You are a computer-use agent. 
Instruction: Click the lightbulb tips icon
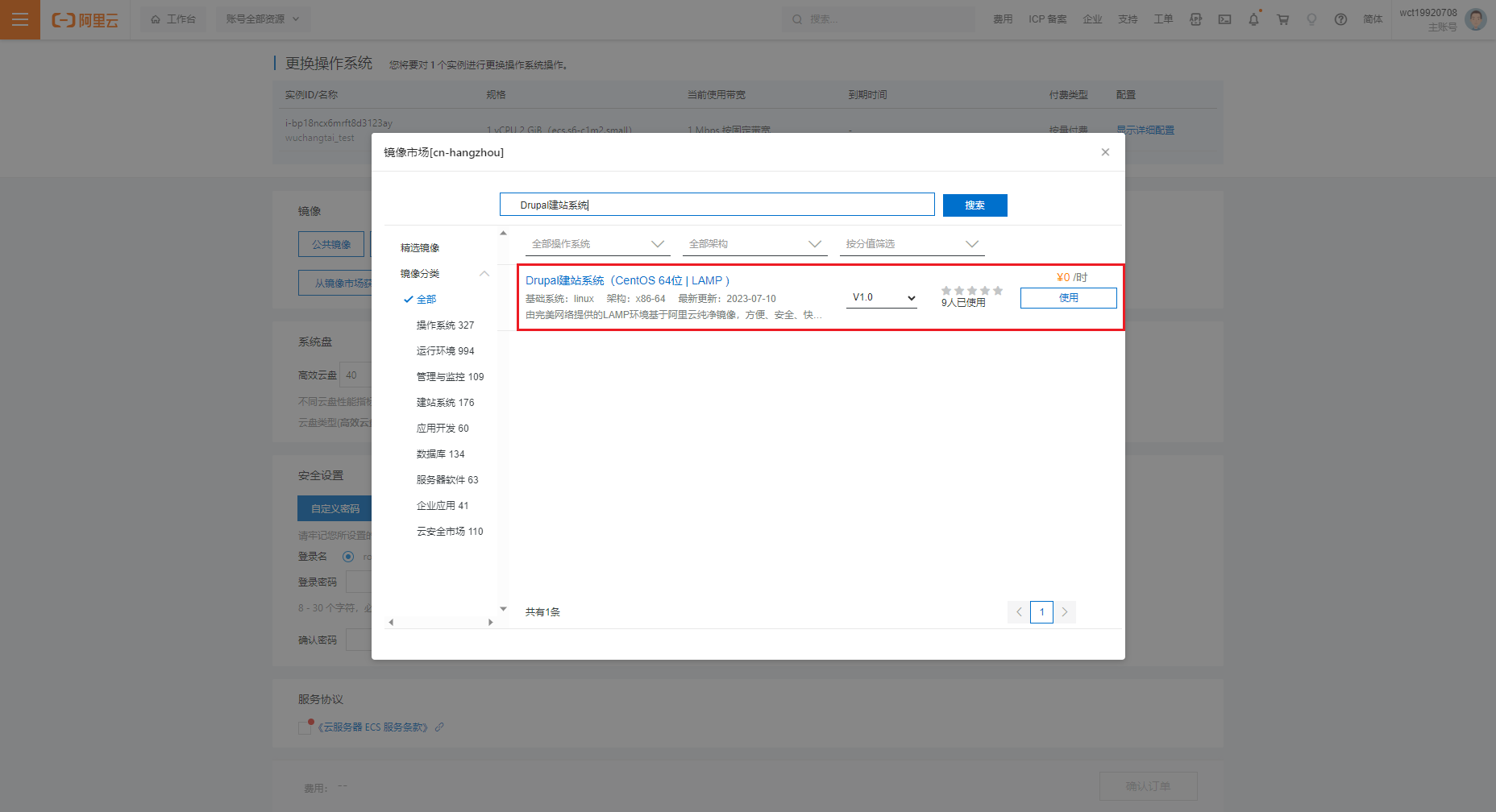1311,19
